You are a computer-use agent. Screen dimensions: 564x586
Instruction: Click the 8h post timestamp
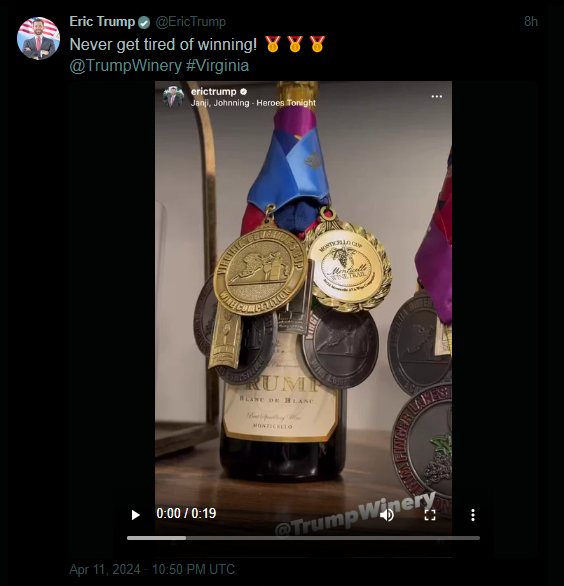pos(531,22)
